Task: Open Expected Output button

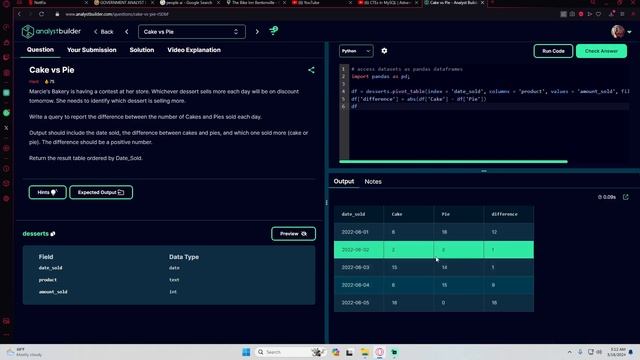Action: coord(101,192)
